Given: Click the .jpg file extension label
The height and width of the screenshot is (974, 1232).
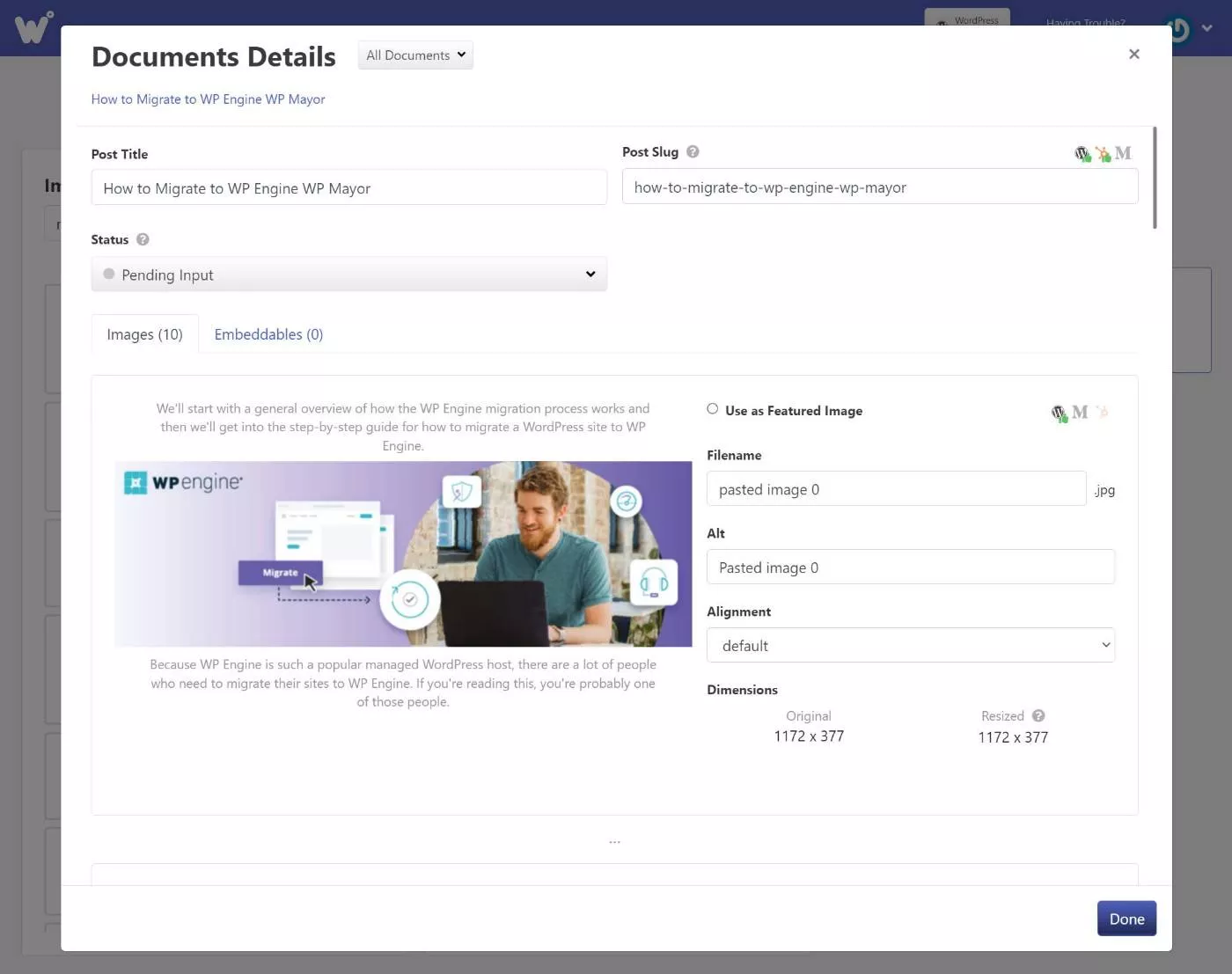Looking at the screenshot, I should tap(1105, 490).
